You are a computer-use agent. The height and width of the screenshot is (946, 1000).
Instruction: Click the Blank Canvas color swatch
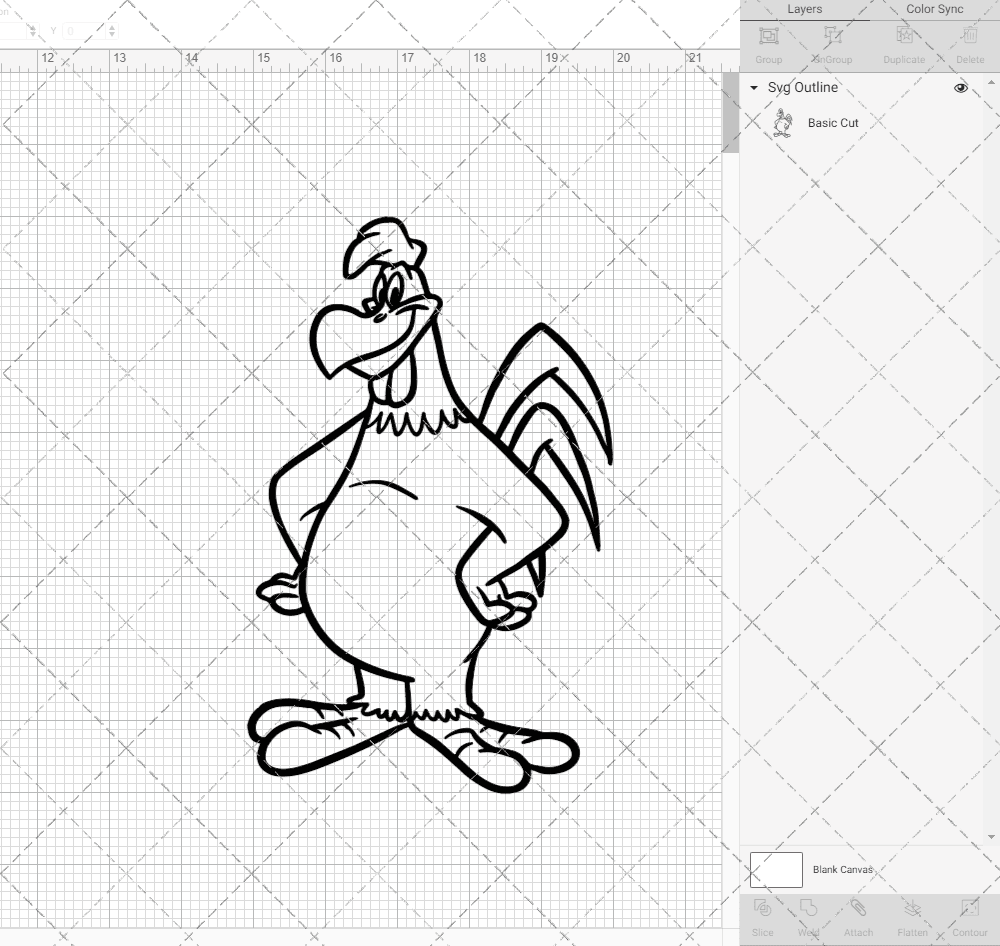click(x=776, y=869)
